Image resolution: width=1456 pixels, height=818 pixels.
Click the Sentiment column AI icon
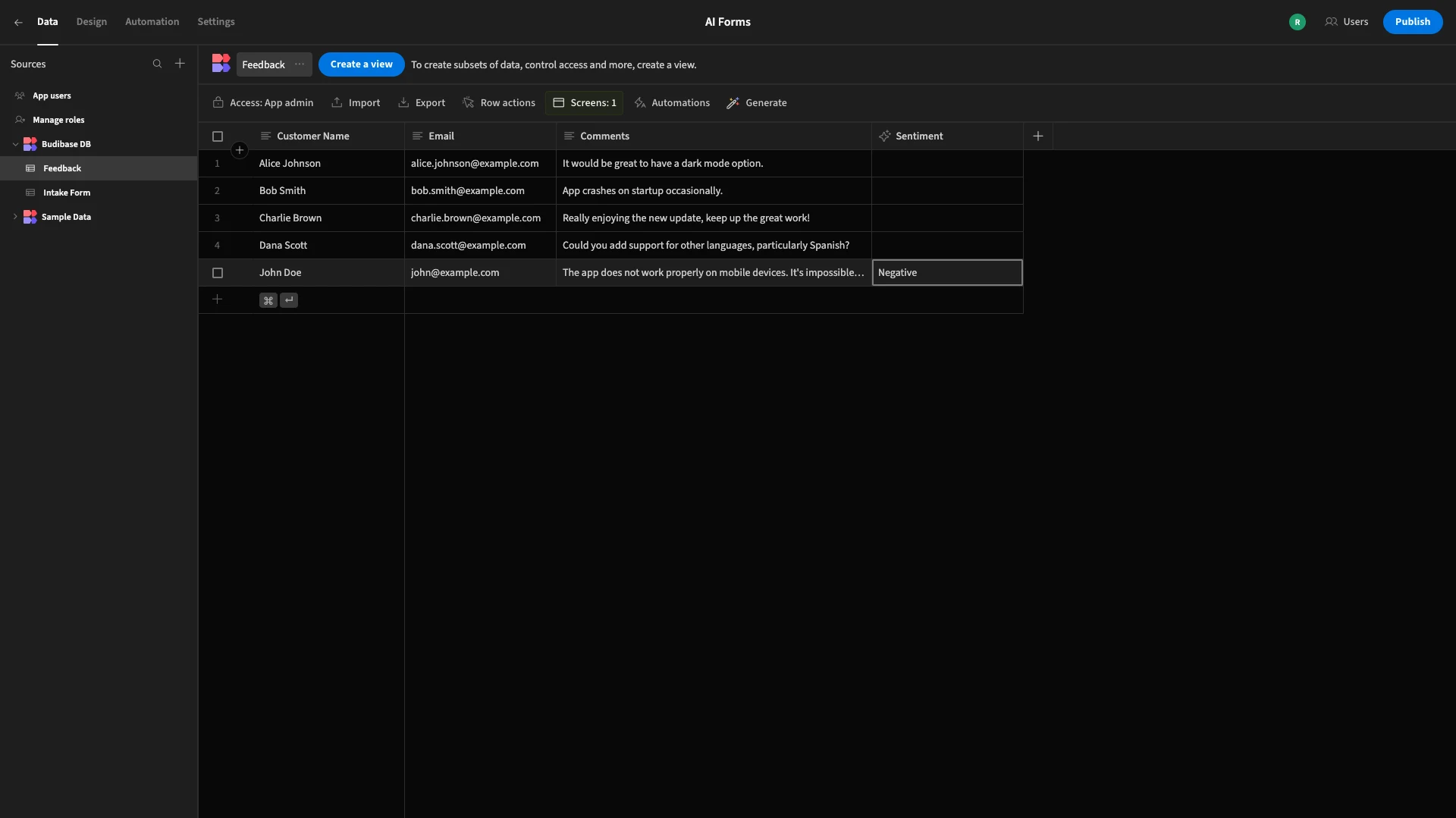[884, 136]
